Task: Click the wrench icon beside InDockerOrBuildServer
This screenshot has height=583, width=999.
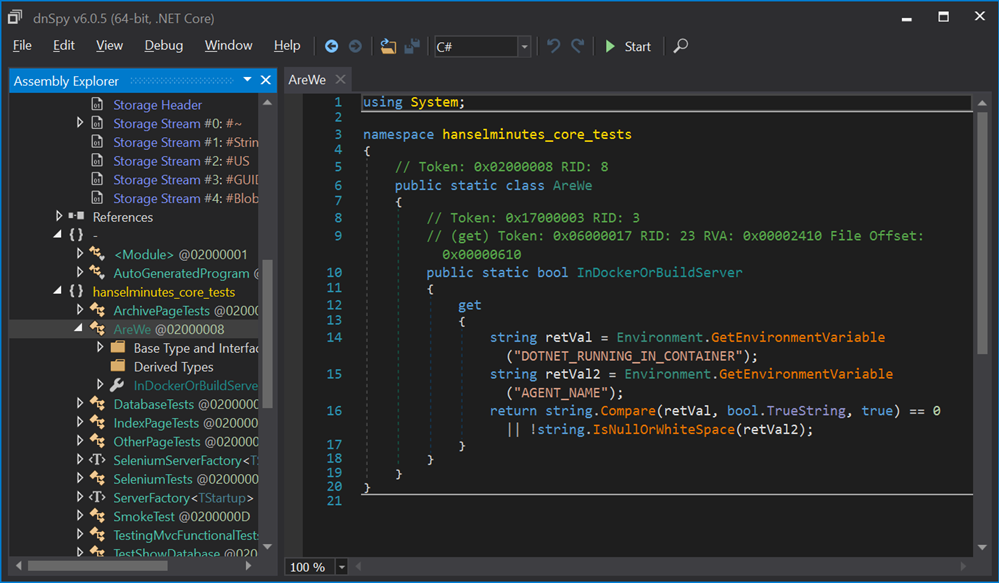Action: pos(117,385)
